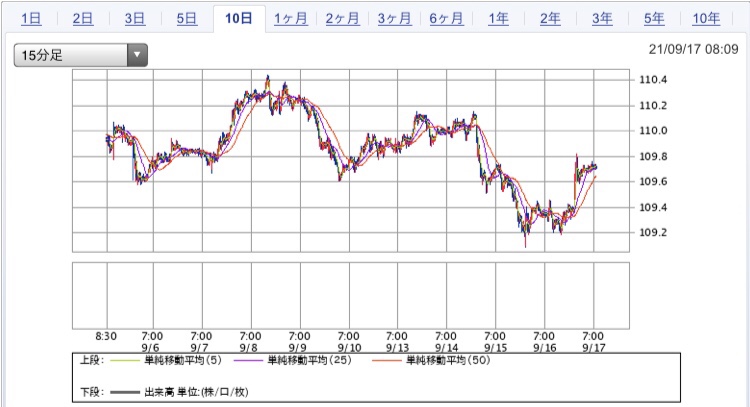Click the 9/15 date axis label
This screenshot has width=750, height=407.
click(x=496, y=348)
